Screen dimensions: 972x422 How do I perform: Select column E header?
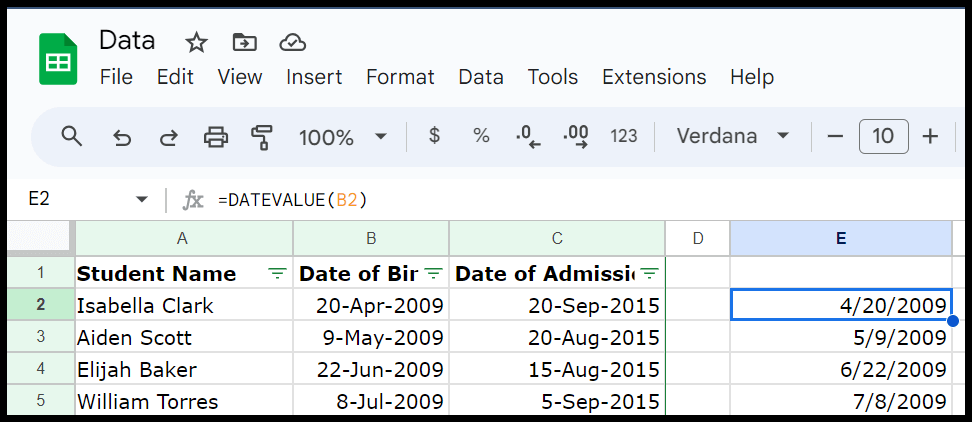point(841,239)
